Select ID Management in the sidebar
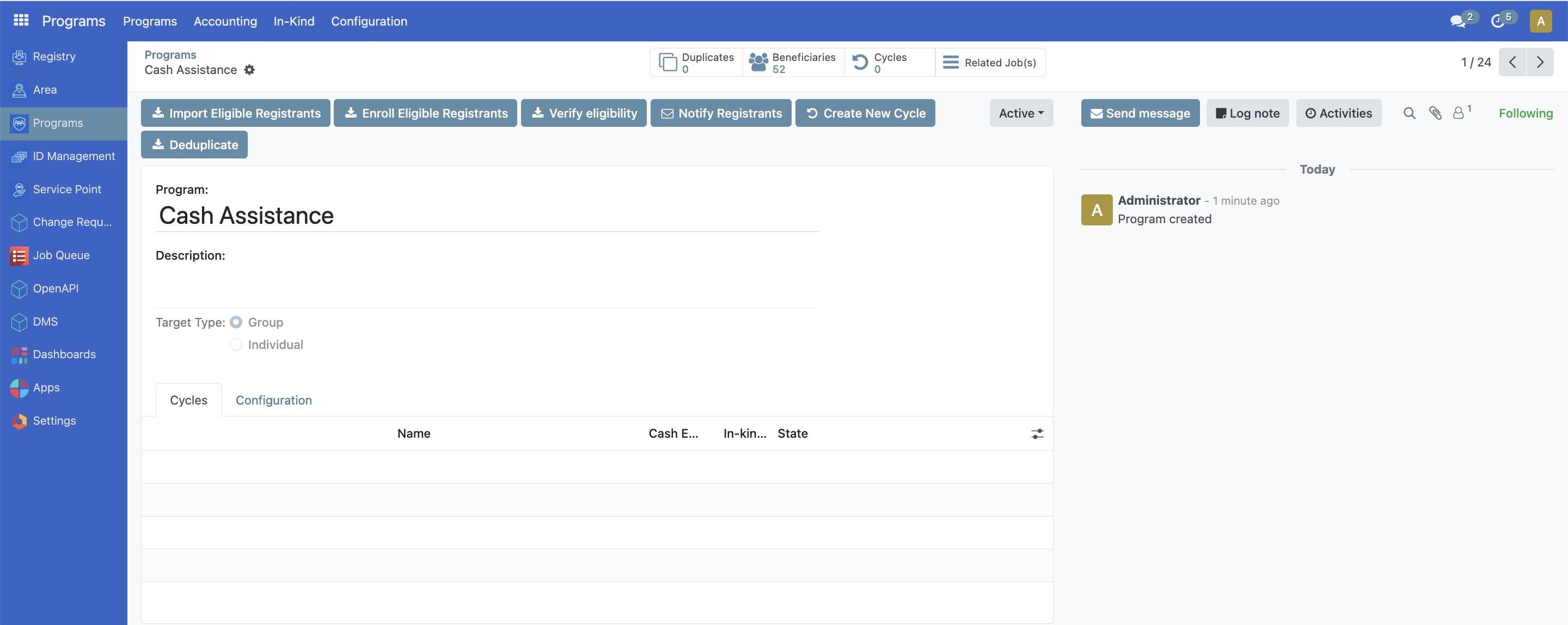The height and width of the screenshot is (625, 1568). click(x=74, y=156)
